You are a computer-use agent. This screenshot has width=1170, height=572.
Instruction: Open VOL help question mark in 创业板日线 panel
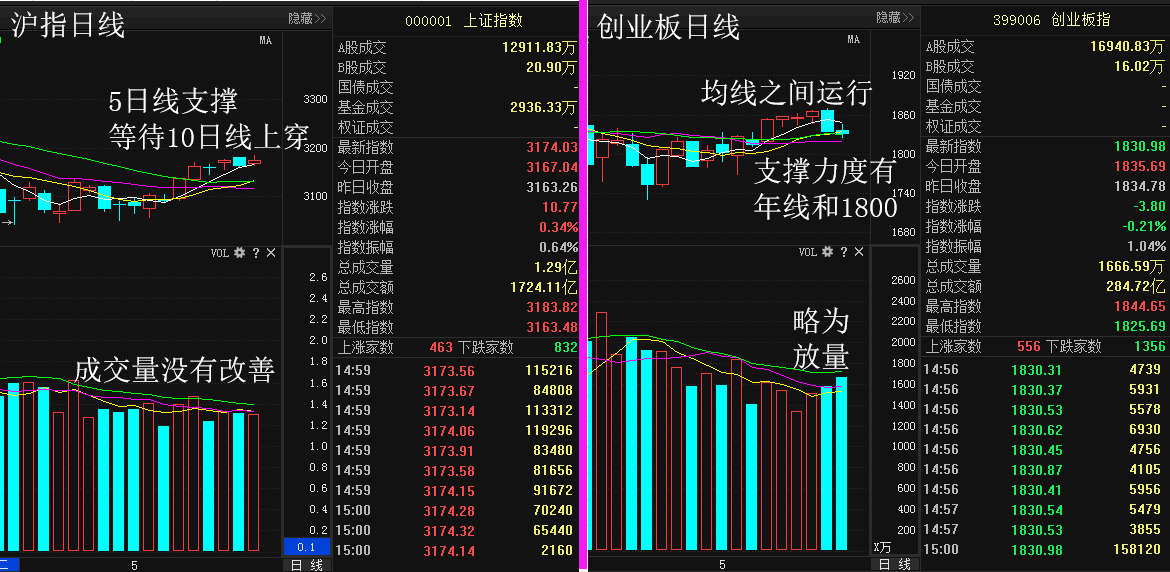[x=844, y=252]
